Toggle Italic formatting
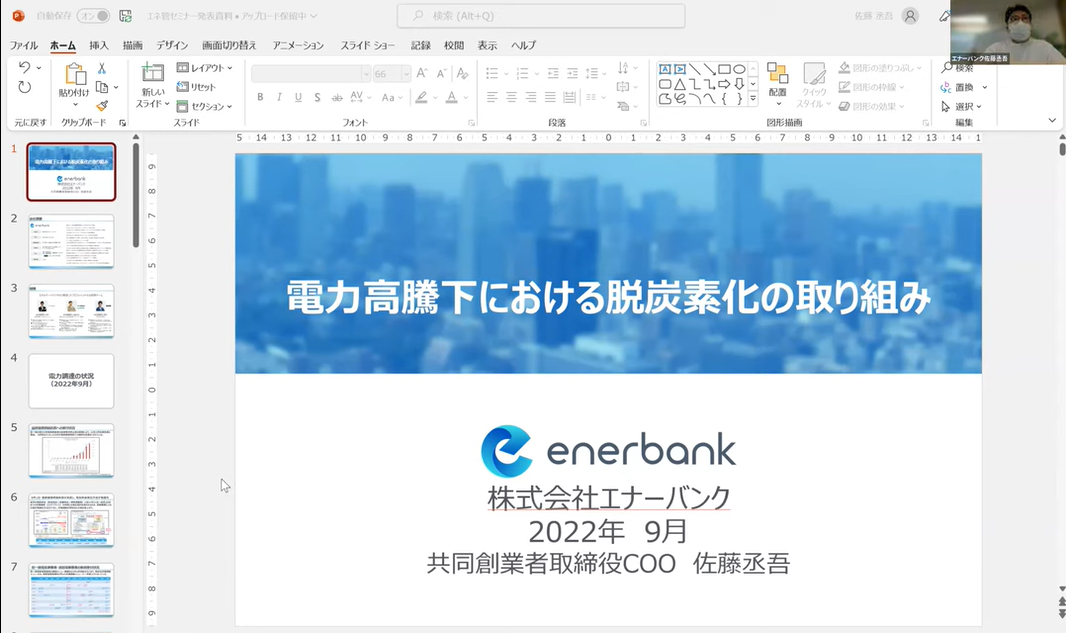 pos(279,98)
